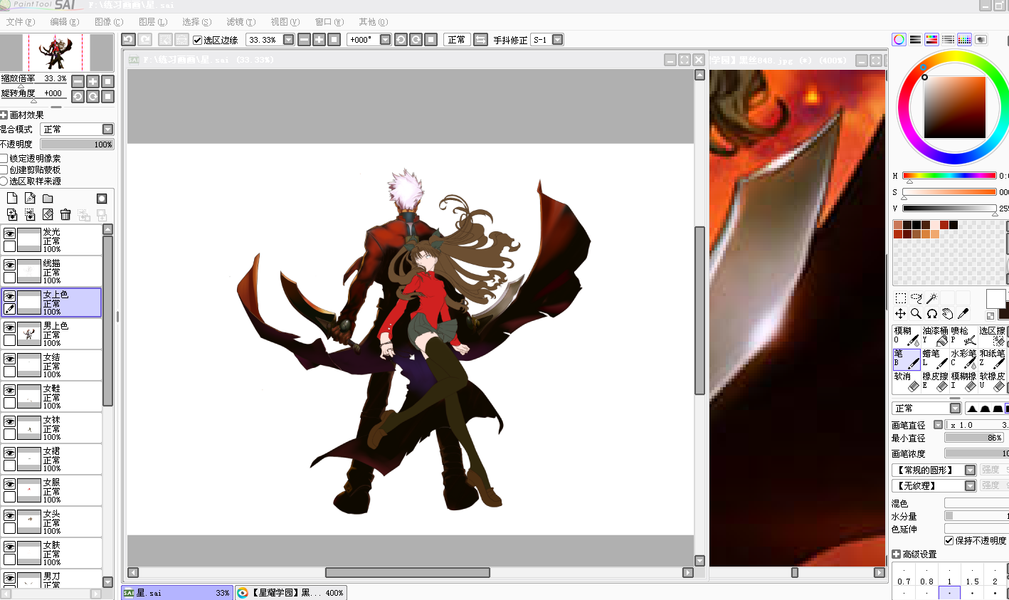The height and width of the screenshot is (600, 1009).
Task: Click the navigator thumbnail preview
Action: 57,53
